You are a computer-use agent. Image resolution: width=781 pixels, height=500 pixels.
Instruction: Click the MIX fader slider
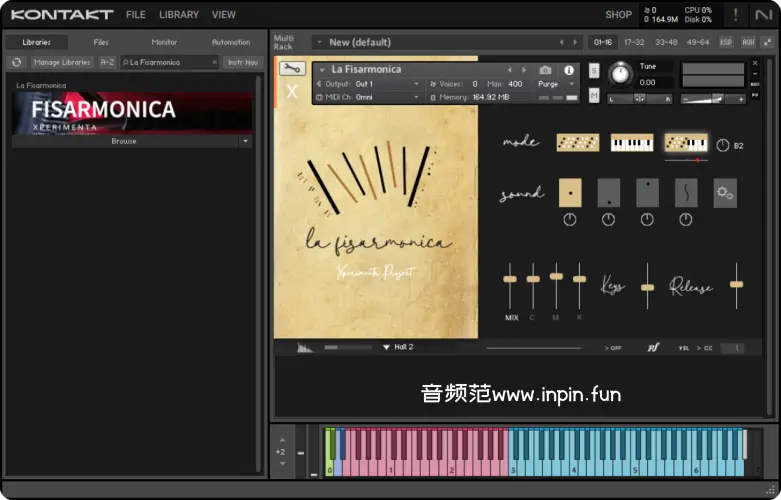pos(511,279)
